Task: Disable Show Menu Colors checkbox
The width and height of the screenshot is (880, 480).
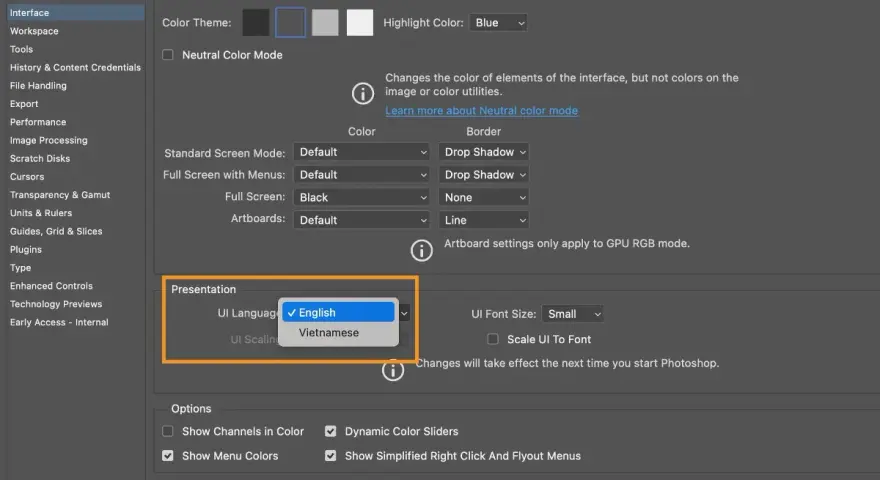Action: click(x=168, y=456)
